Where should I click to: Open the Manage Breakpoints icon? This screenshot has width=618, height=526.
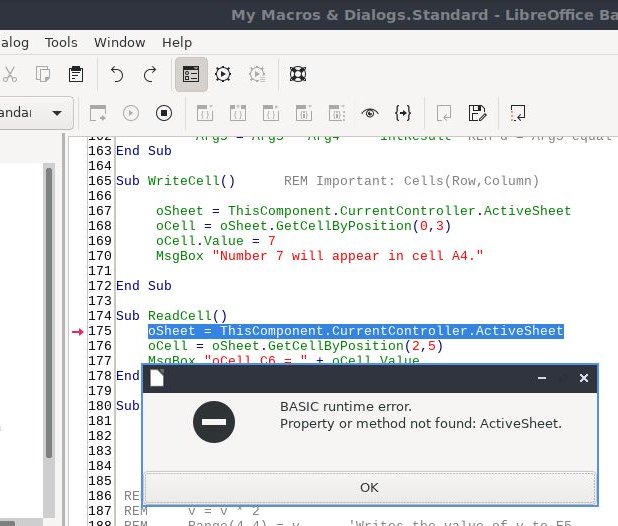tap(337, 113)
